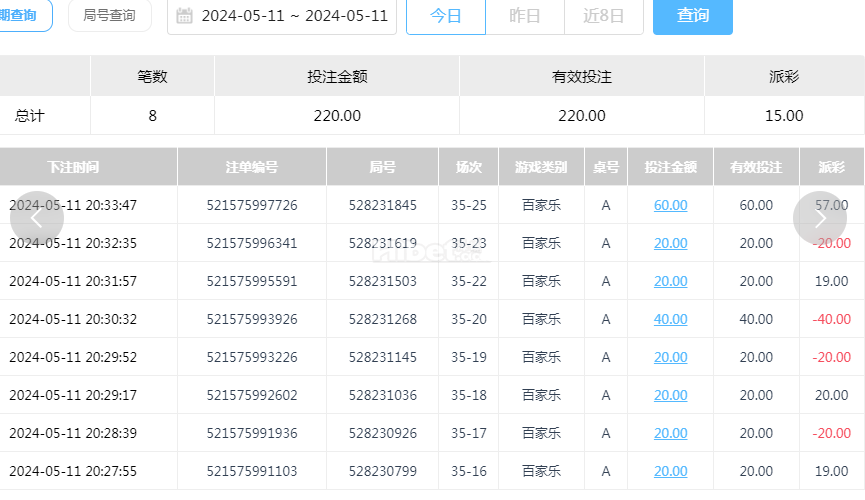Click the 派彩 table column header
The image size is (865, 500).
pos(831,167)
